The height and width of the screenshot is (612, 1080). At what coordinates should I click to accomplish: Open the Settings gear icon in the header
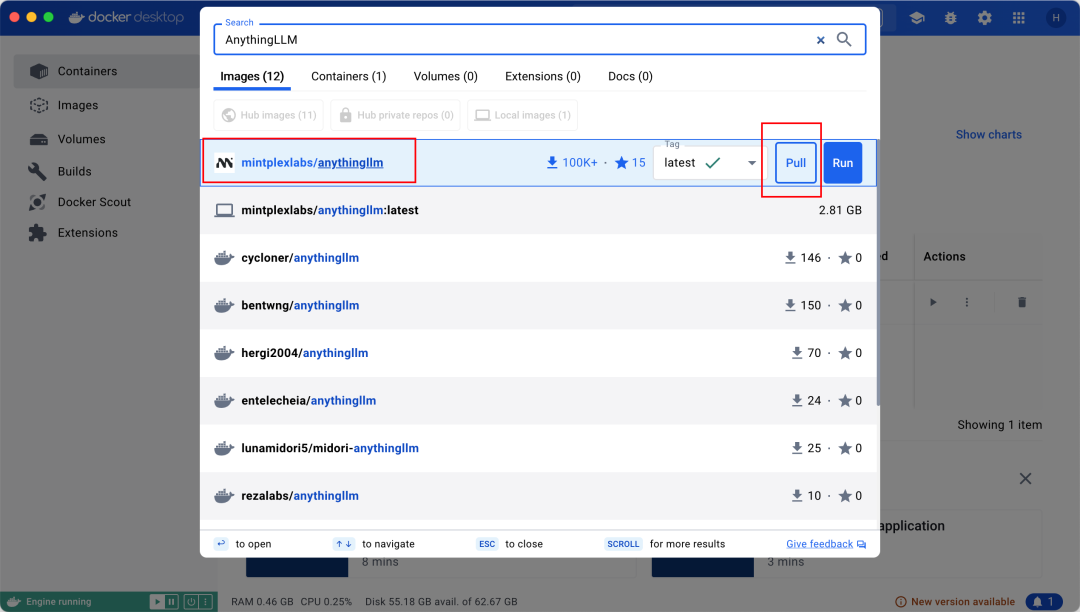(984, 18)
